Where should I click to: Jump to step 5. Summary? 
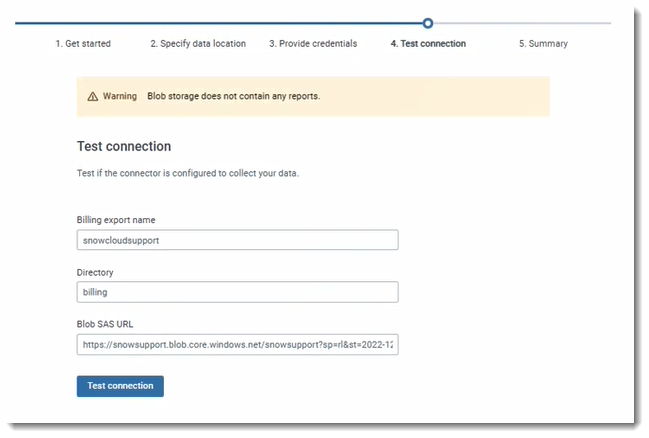coord(543,43)
